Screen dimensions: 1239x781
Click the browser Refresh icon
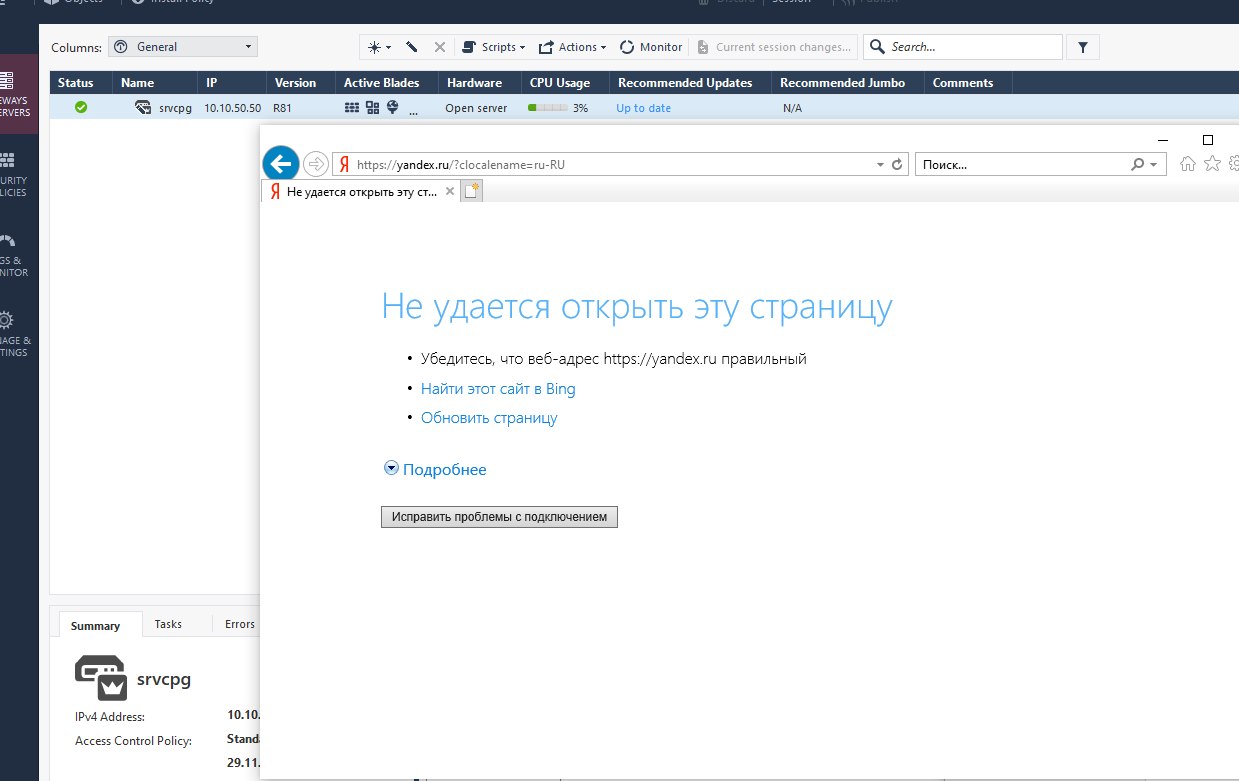(x=897, y=164)
